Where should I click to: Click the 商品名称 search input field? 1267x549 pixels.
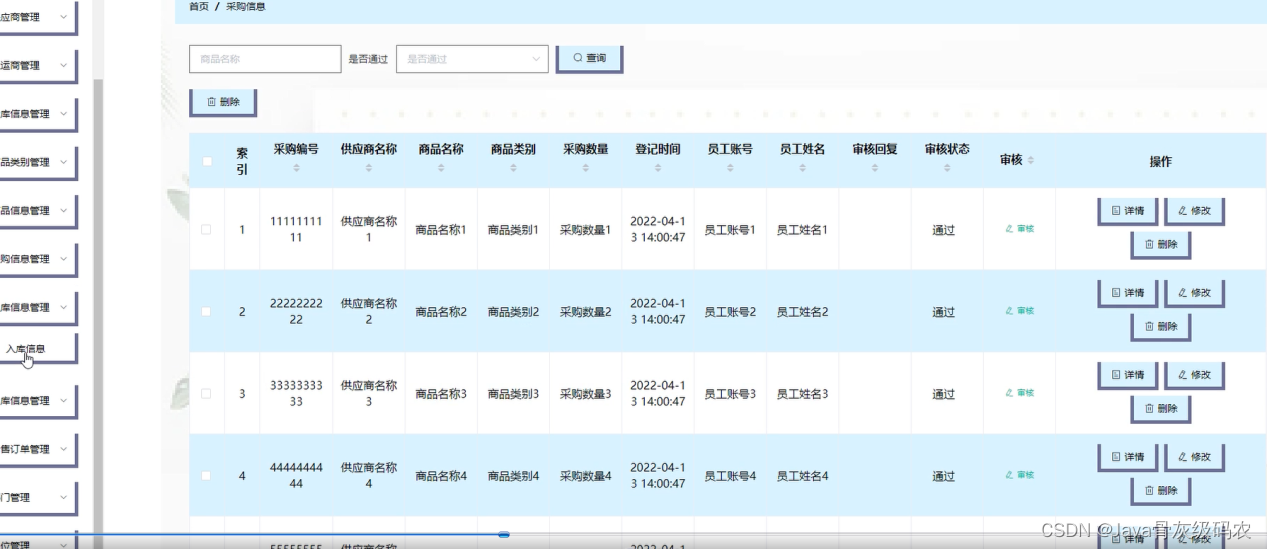coord(265,59)
